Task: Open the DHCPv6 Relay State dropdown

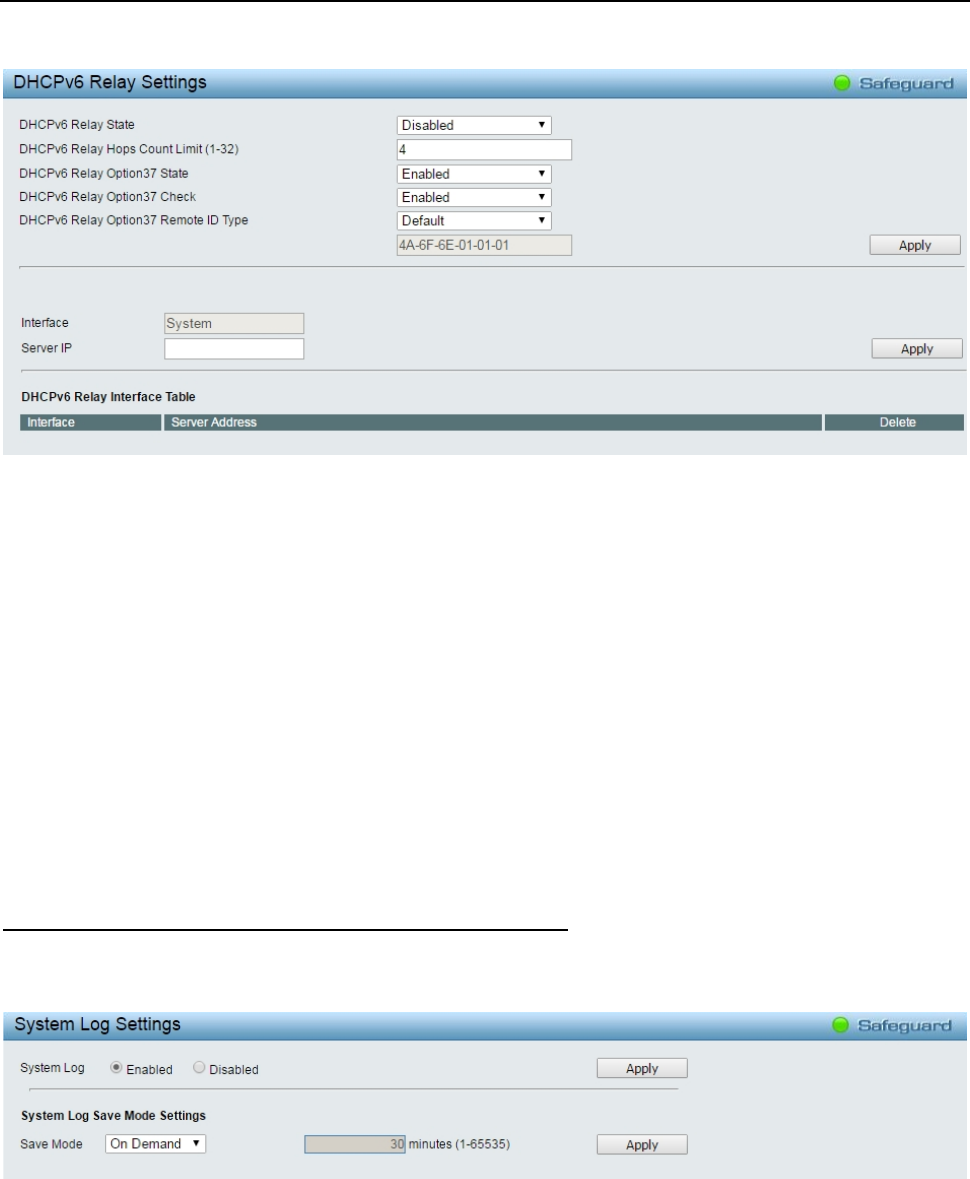Action: coord(474,126)
